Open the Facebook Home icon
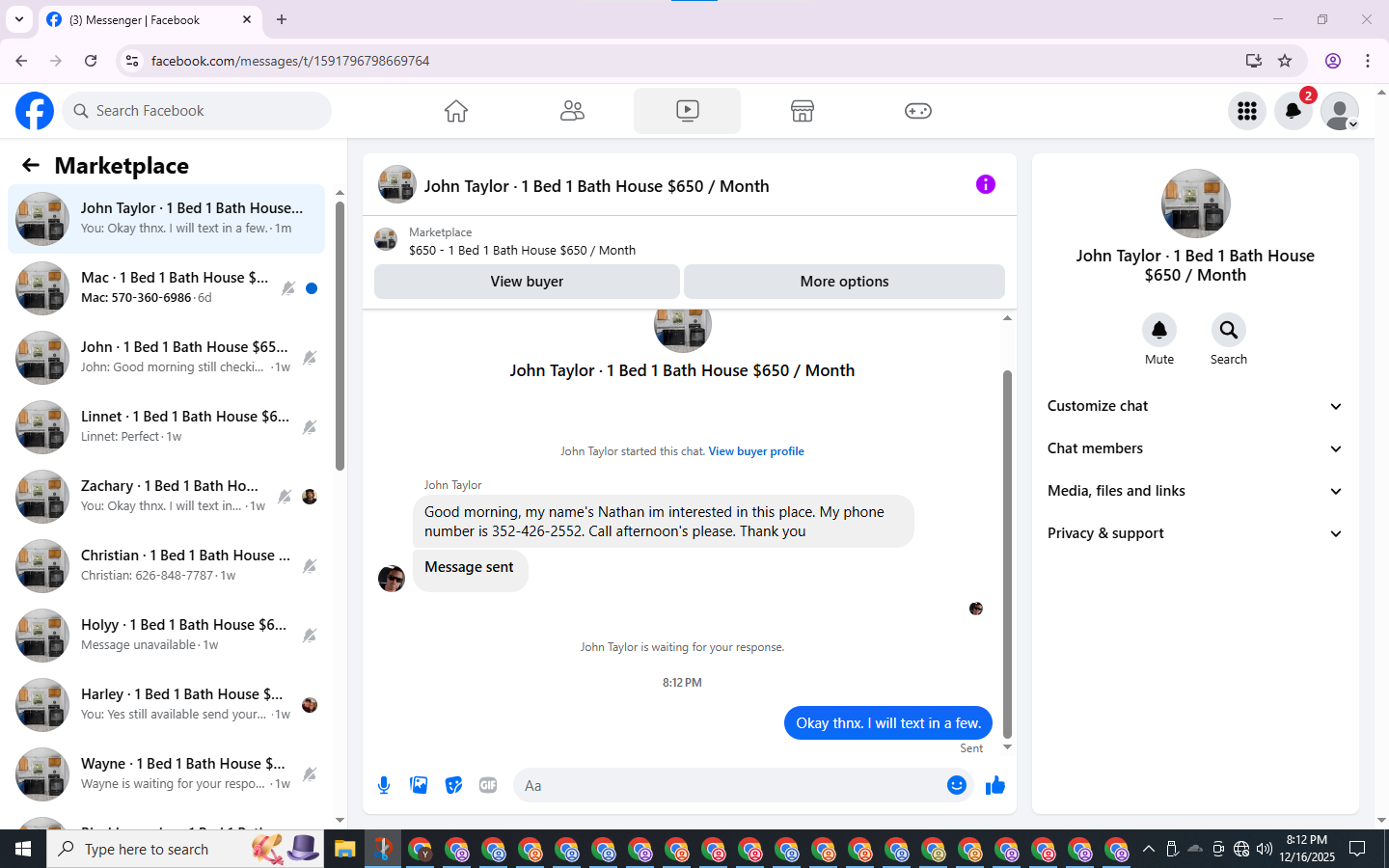Screen dimensions: 1389x868 (456, 111)
